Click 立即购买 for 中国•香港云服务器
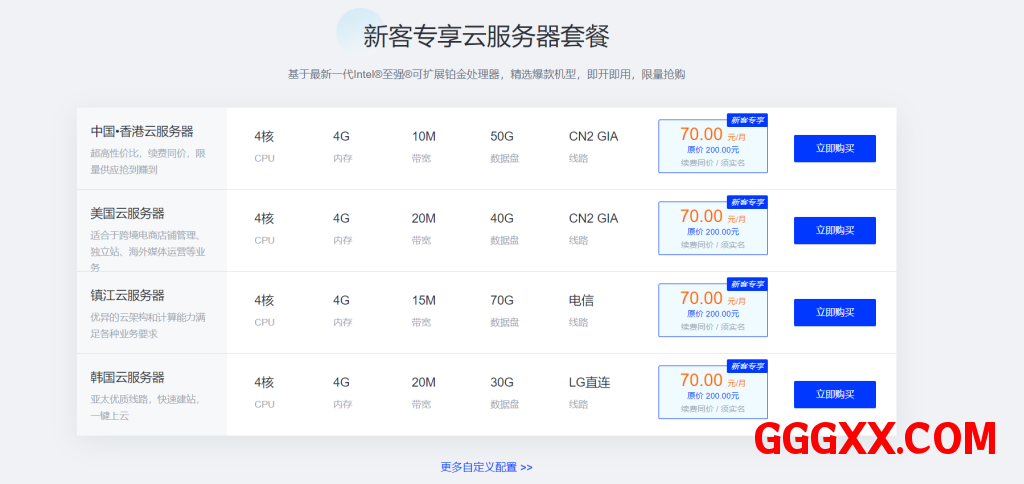This screenshot has height=484, width=1024. tap(834, 148)
